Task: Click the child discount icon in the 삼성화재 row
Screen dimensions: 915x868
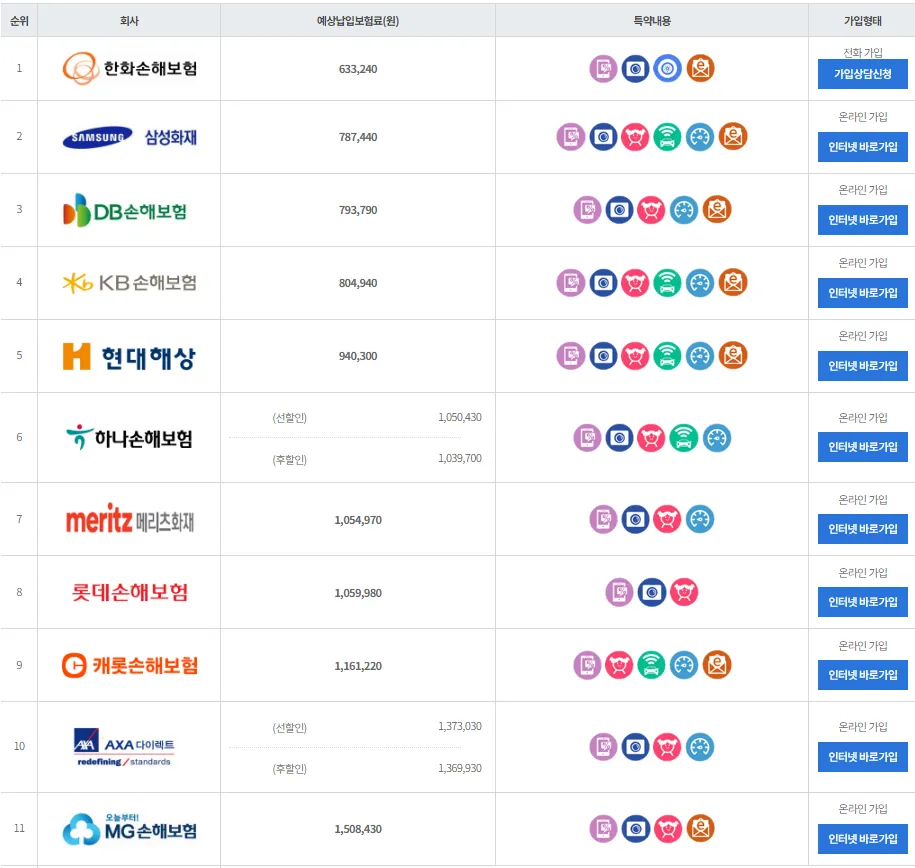Action: click(x=635, y=137)
